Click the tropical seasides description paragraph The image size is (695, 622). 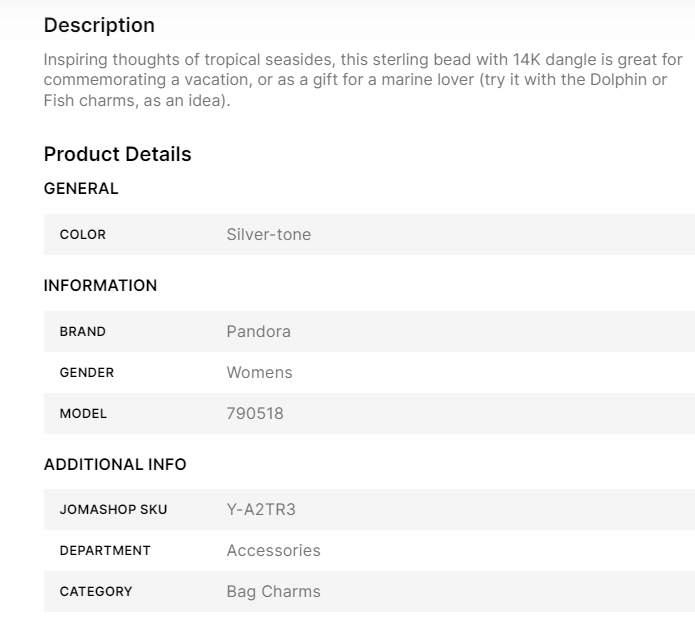(x=362, y=80)
